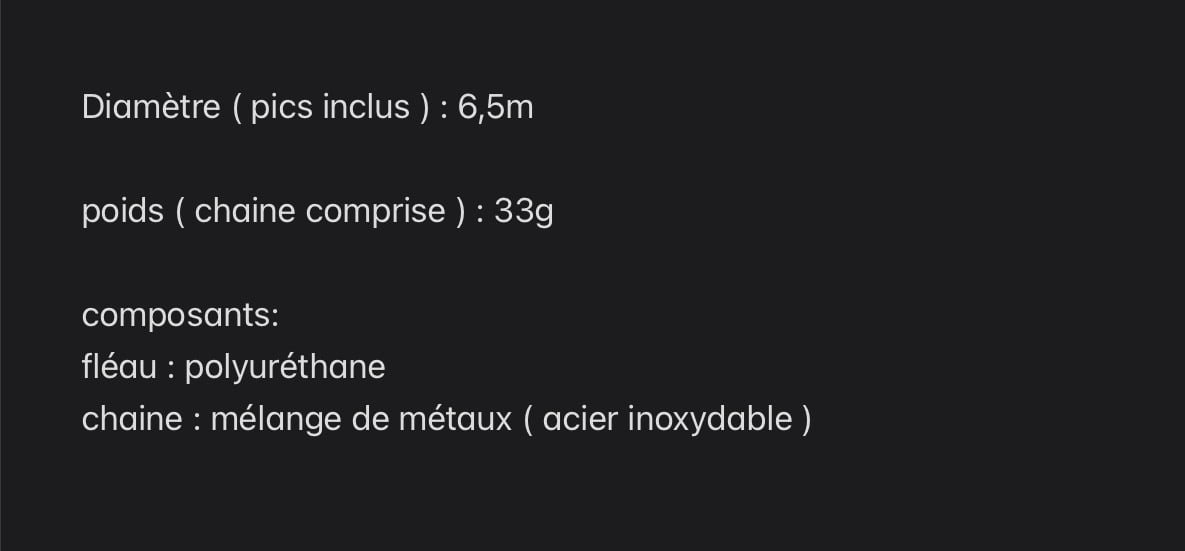Screen dimensions: 1185x551
Task: Click 'chaine' in the last line
Action: click(132, 419)
